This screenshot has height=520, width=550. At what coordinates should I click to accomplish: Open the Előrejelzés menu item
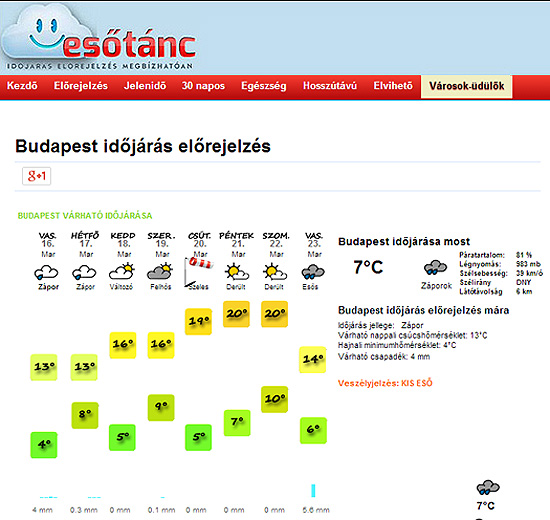point(81,86)
